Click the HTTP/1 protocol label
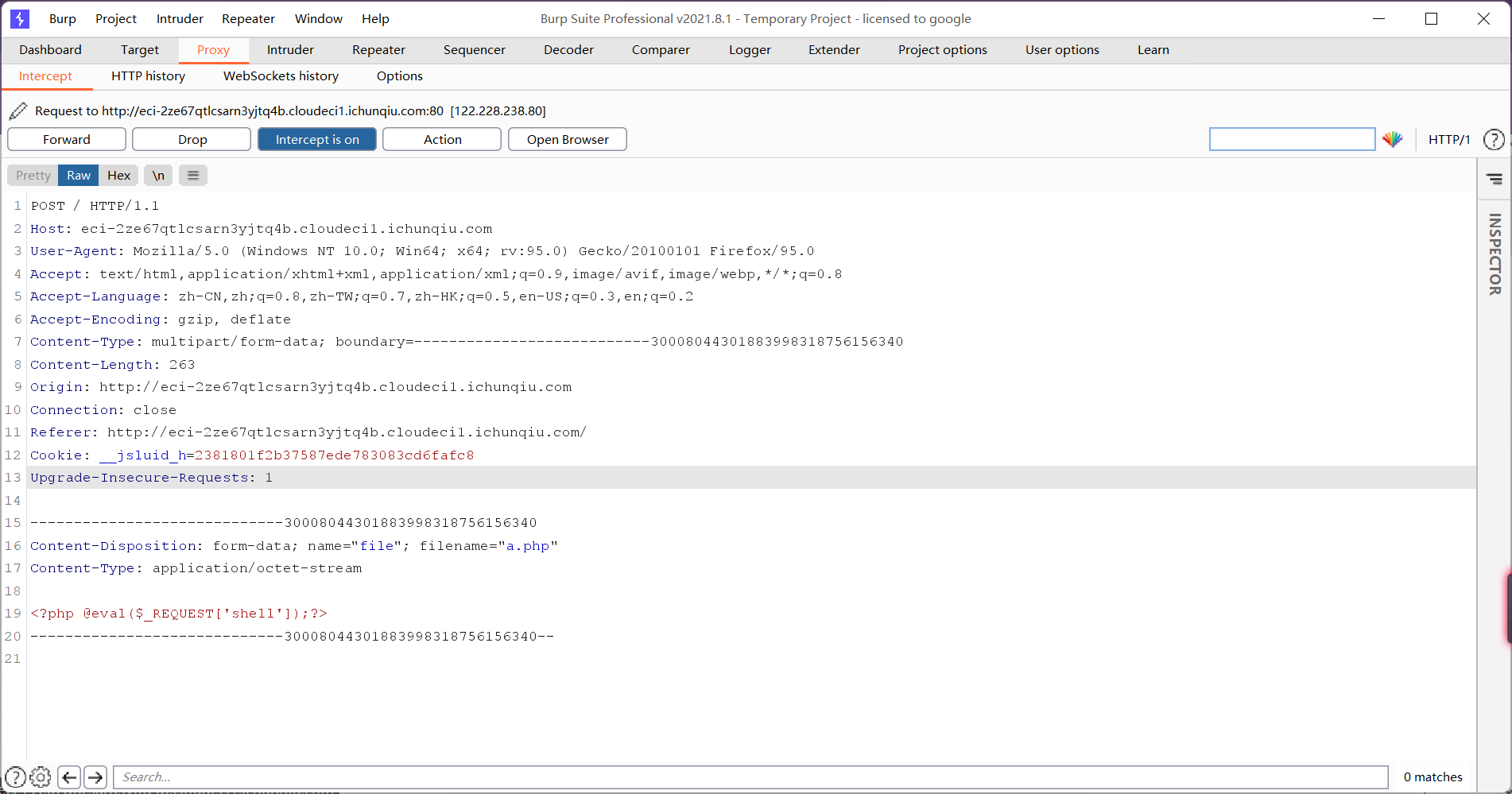1512x794 pixels. click(1448, 139)
